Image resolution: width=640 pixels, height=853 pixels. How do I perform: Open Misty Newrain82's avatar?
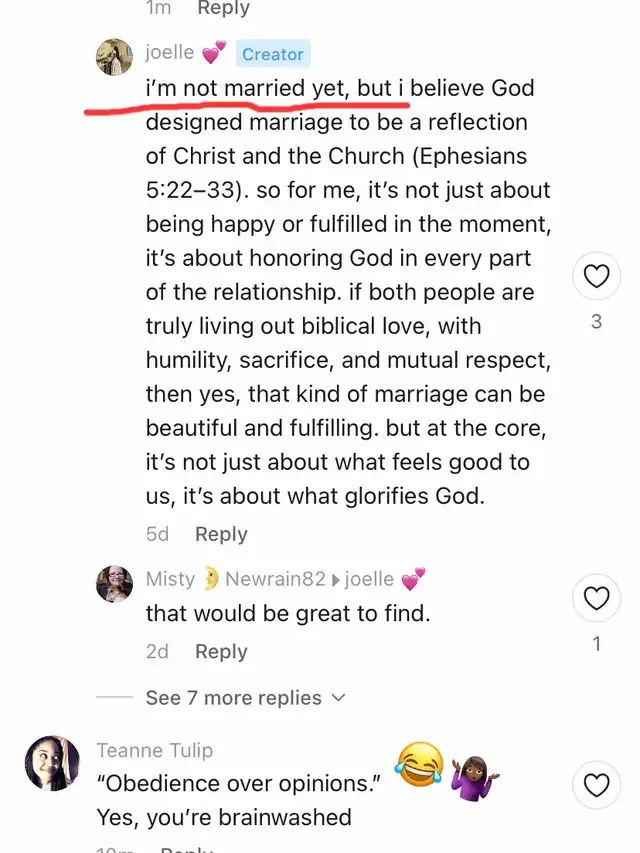[x=114, y=583]
